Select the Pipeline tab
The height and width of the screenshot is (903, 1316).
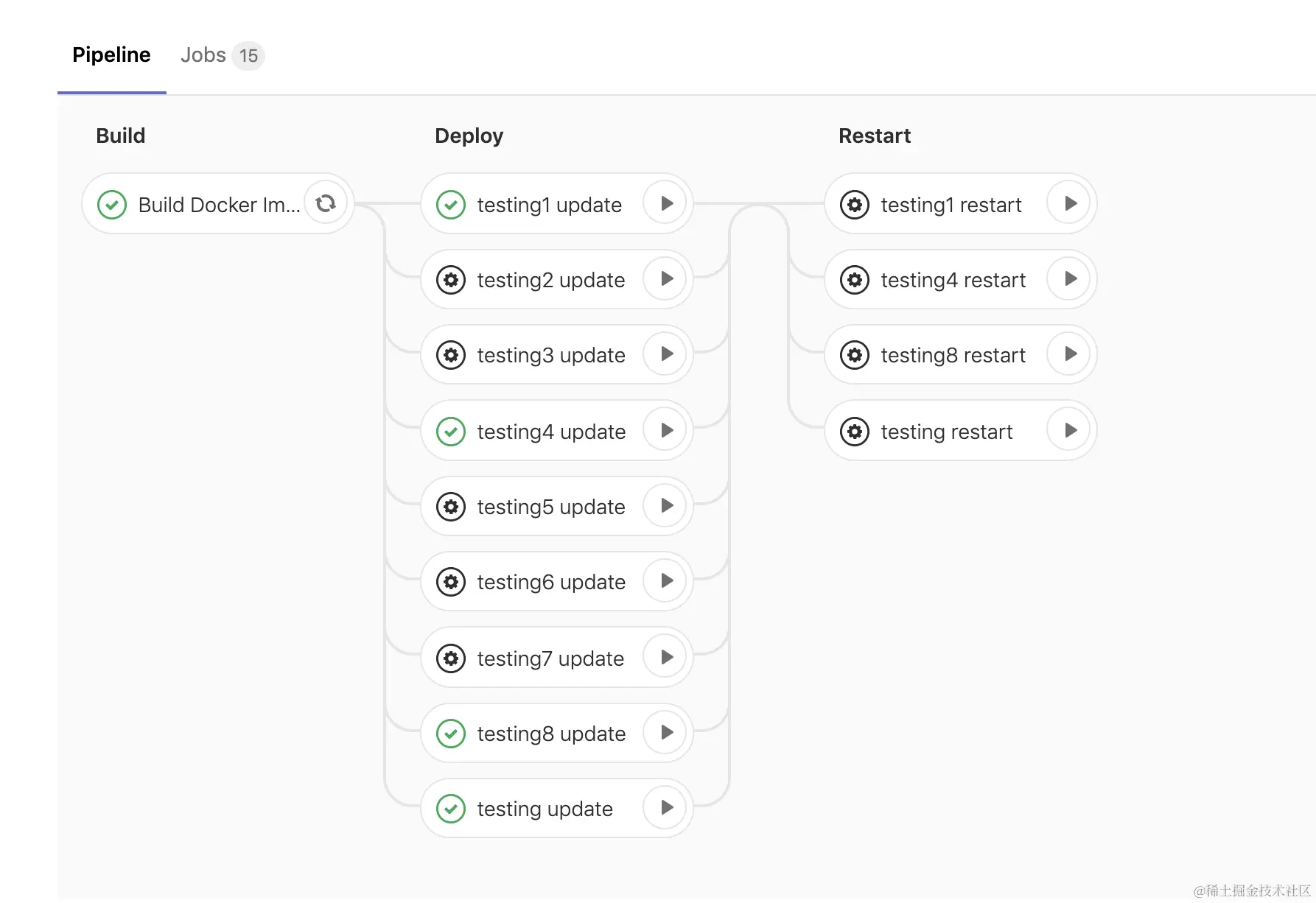pyautogui.click(x=111, y=55)
